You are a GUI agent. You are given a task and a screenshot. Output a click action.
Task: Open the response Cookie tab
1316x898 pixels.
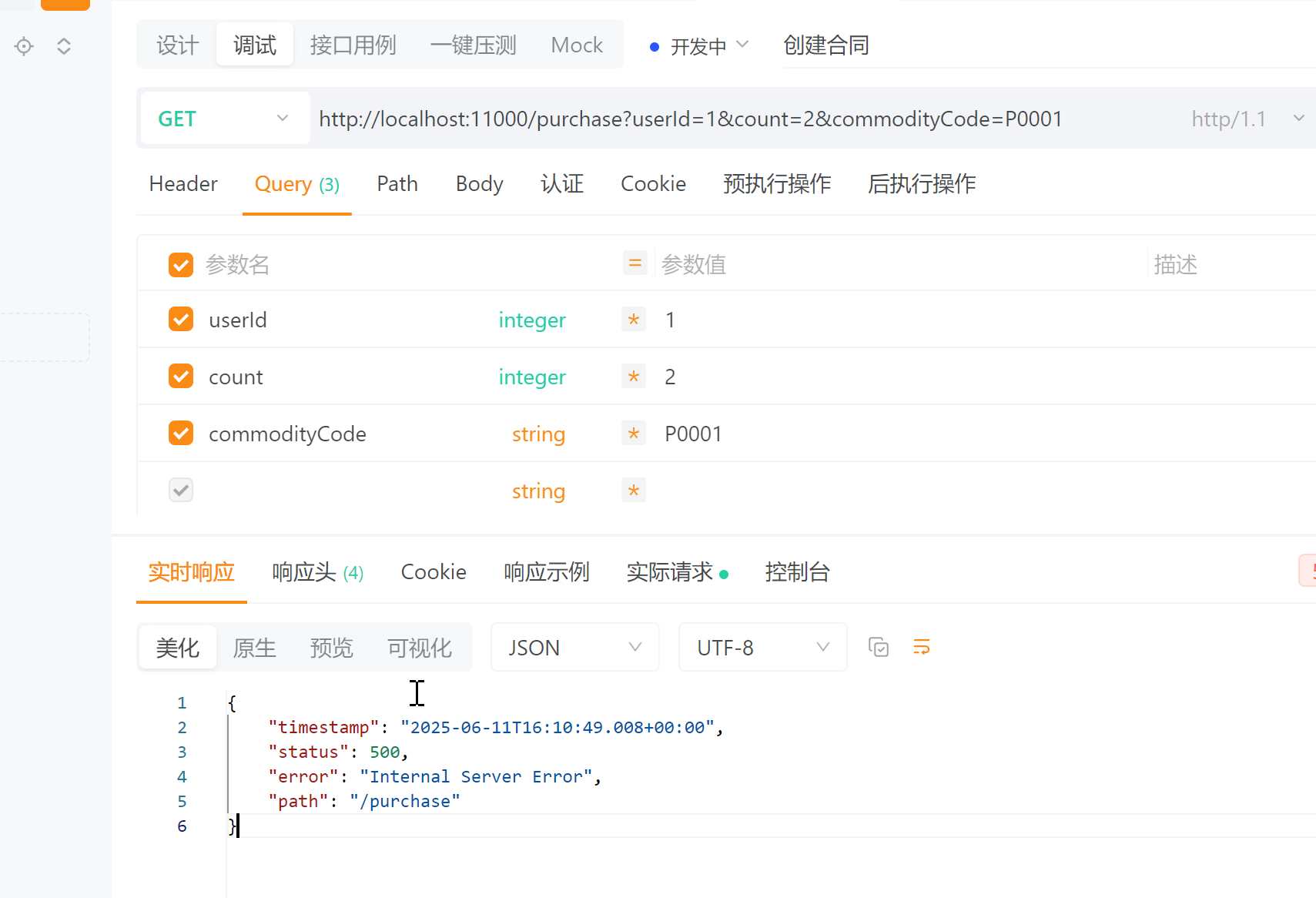[434, 571]
